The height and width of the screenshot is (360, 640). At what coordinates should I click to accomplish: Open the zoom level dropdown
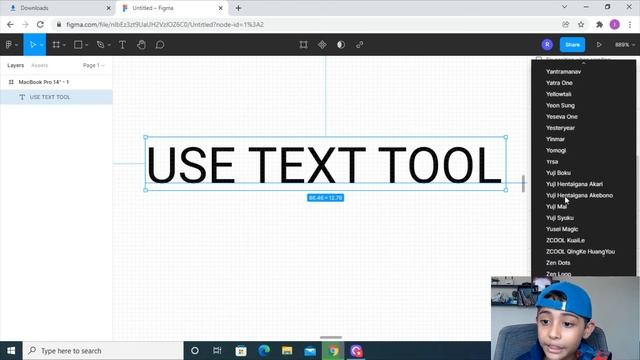click(625, 44)
